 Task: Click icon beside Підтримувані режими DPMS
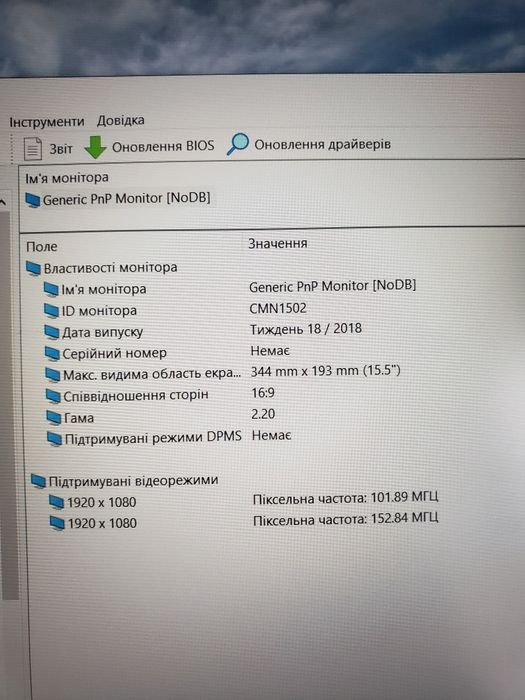(x=55, y=439)
